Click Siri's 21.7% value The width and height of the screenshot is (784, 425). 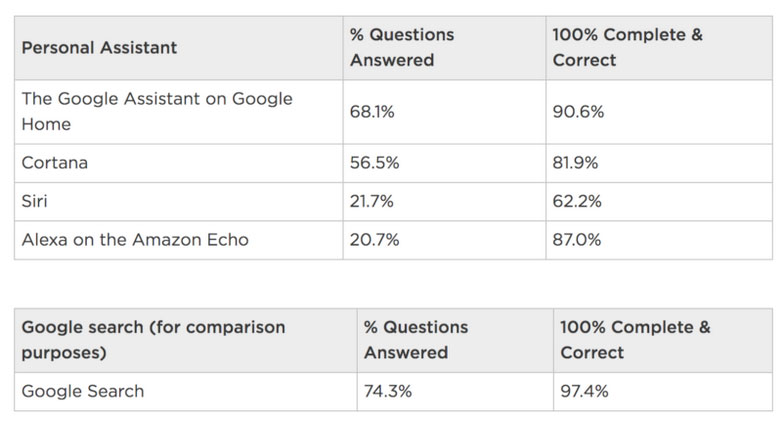click(x=371, y=201)
